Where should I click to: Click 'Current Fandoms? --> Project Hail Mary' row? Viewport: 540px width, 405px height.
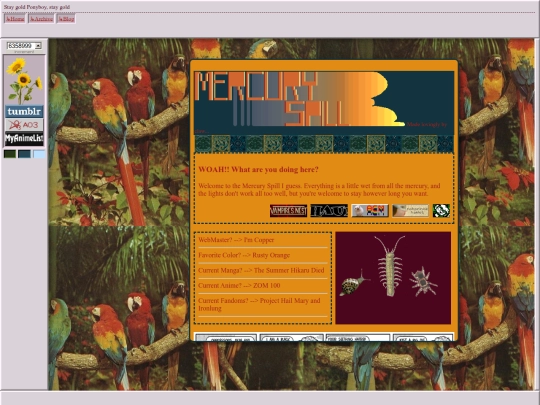[262, 304]
